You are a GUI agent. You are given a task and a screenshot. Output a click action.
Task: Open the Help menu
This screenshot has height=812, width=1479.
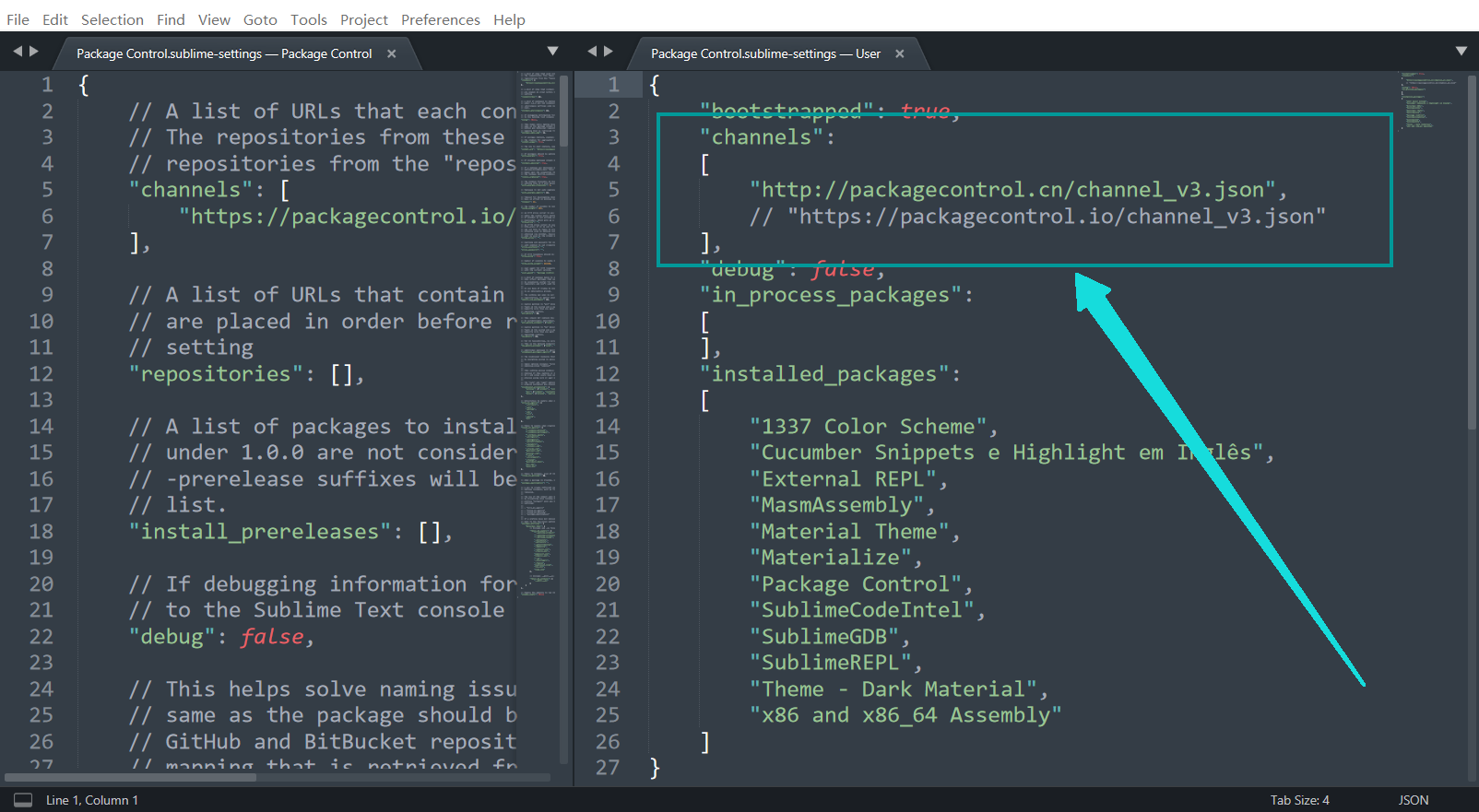click(x=509, y=19)
